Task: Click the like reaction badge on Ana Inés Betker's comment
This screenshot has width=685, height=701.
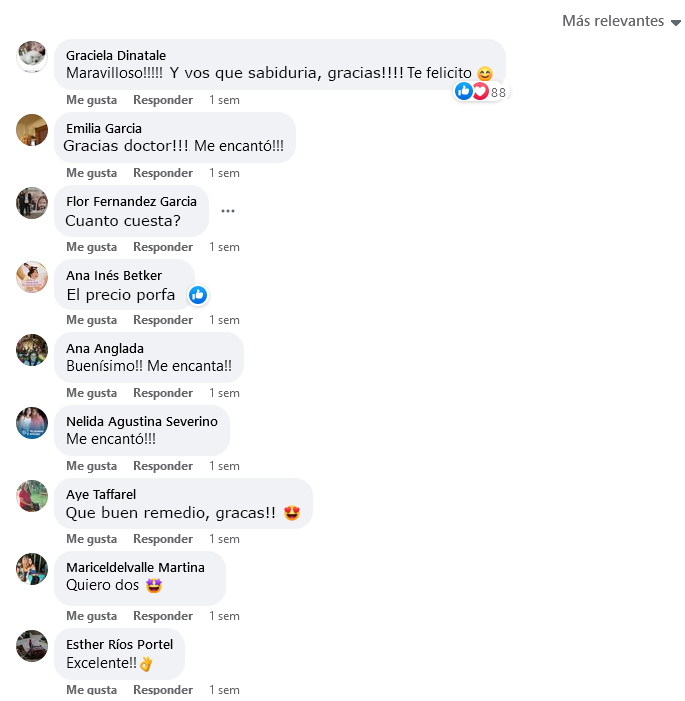Action: click(198, 295)
